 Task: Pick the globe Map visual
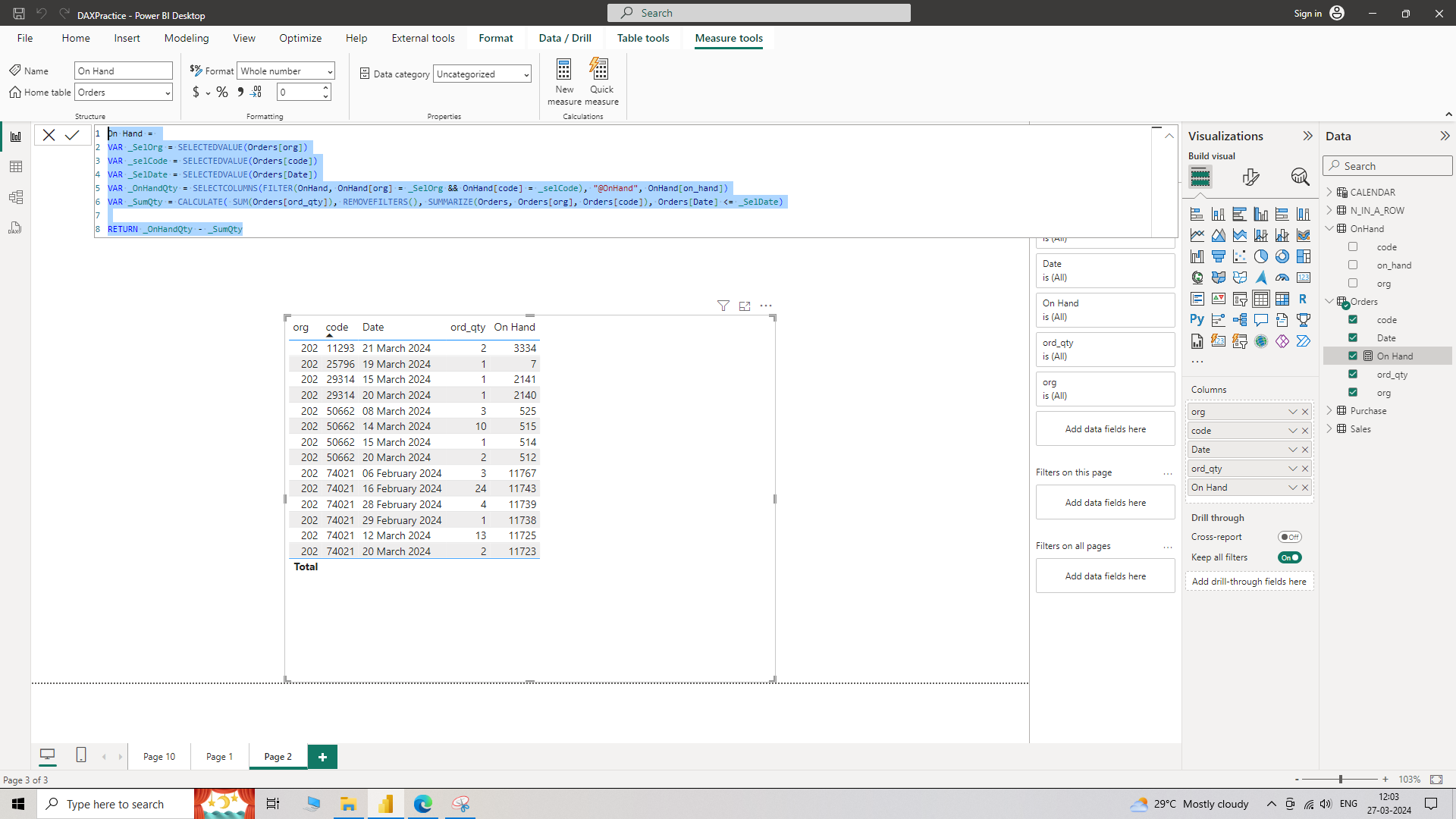pos(1197,278)
